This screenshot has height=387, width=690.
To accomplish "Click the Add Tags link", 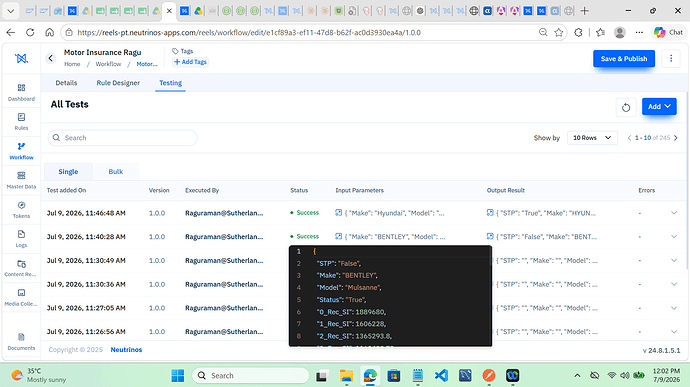I will point(190,62).
